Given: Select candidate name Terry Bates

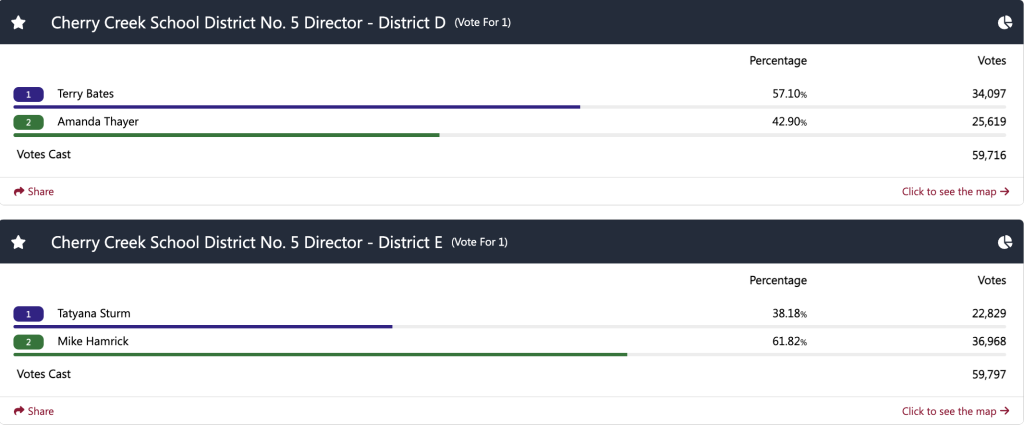Looking at the screenshot, I should click(x=86, y=94).
